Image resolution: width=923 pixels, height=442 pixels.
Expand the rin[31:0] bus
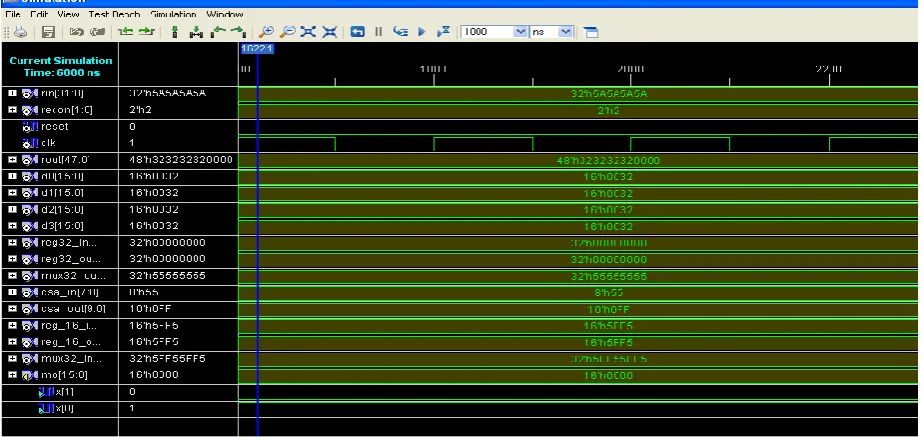(12, 94)
